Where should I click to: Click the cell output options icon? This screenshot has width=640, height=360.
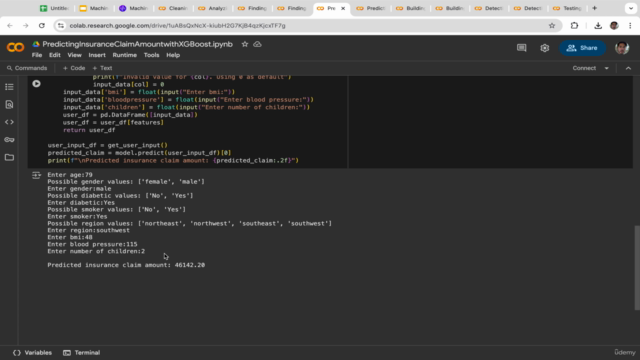[36, 175]
